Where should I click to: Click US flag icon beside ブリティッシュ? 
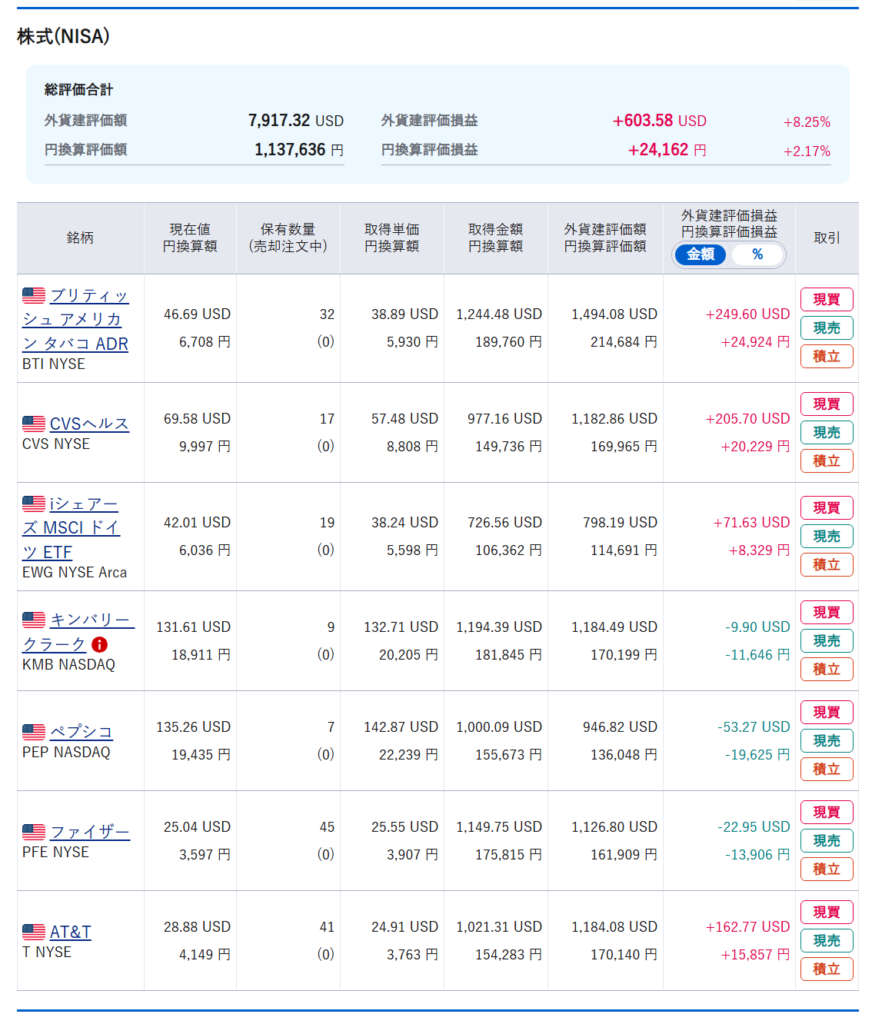pyautogui.click(x=34, y=295)
